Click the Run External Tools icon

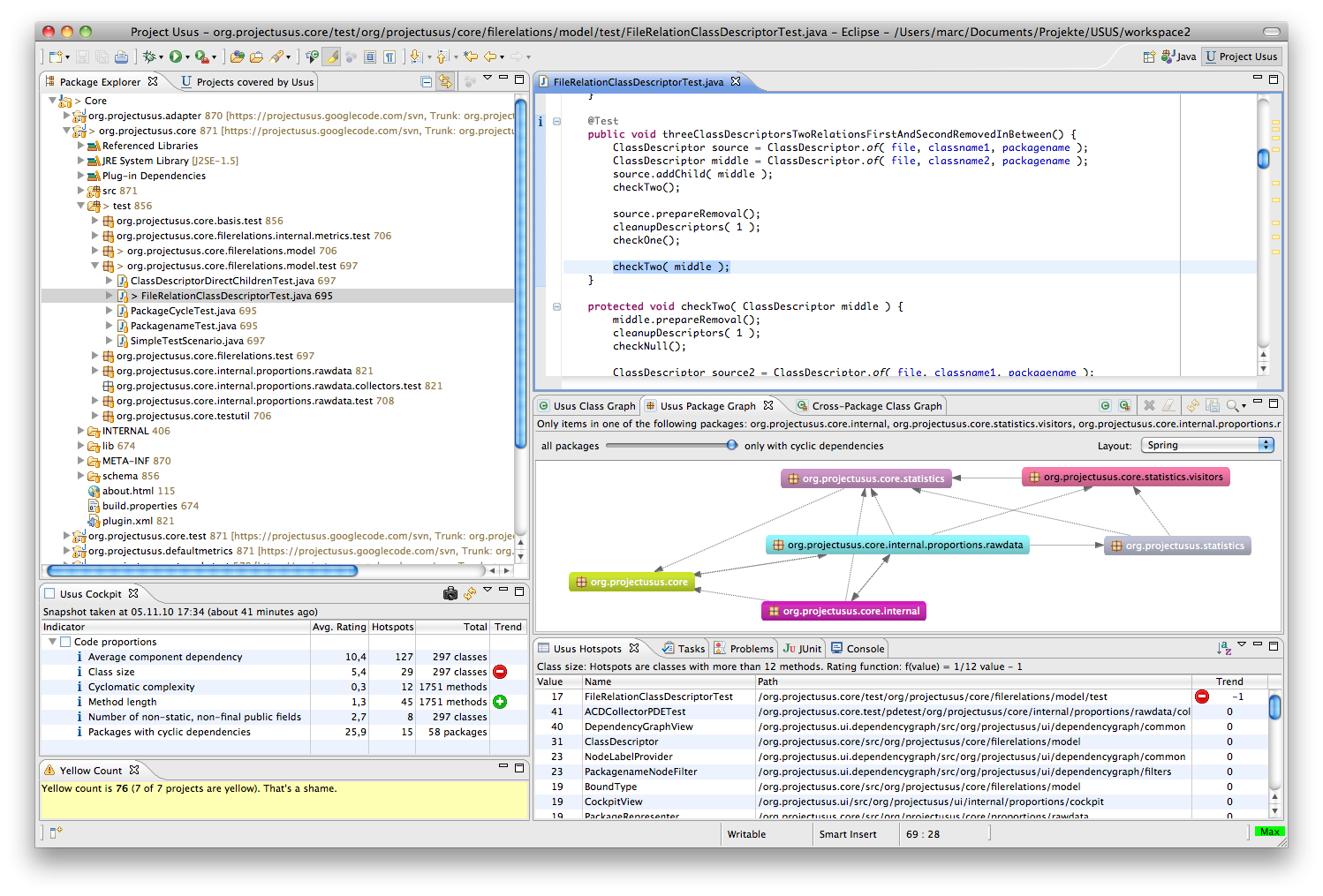201,56
